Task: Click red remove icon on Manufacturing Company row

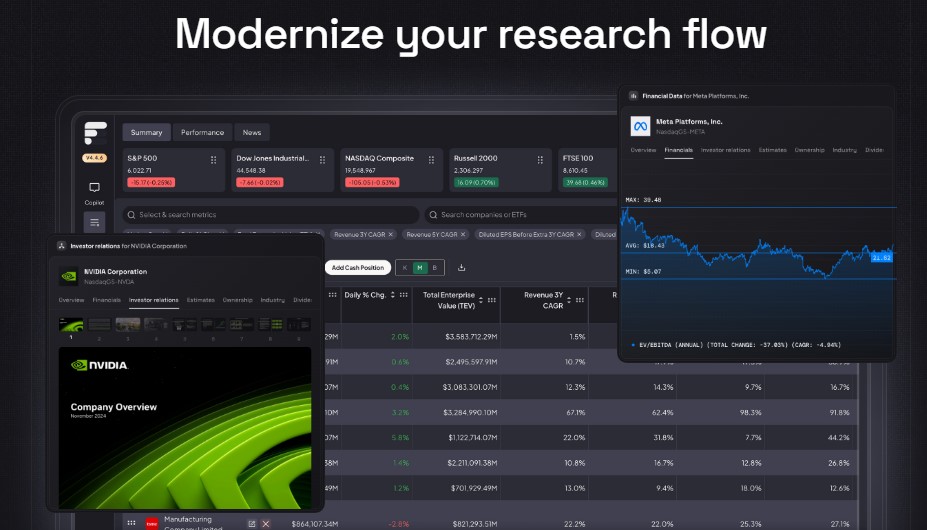Action: [x=265, y=523]
